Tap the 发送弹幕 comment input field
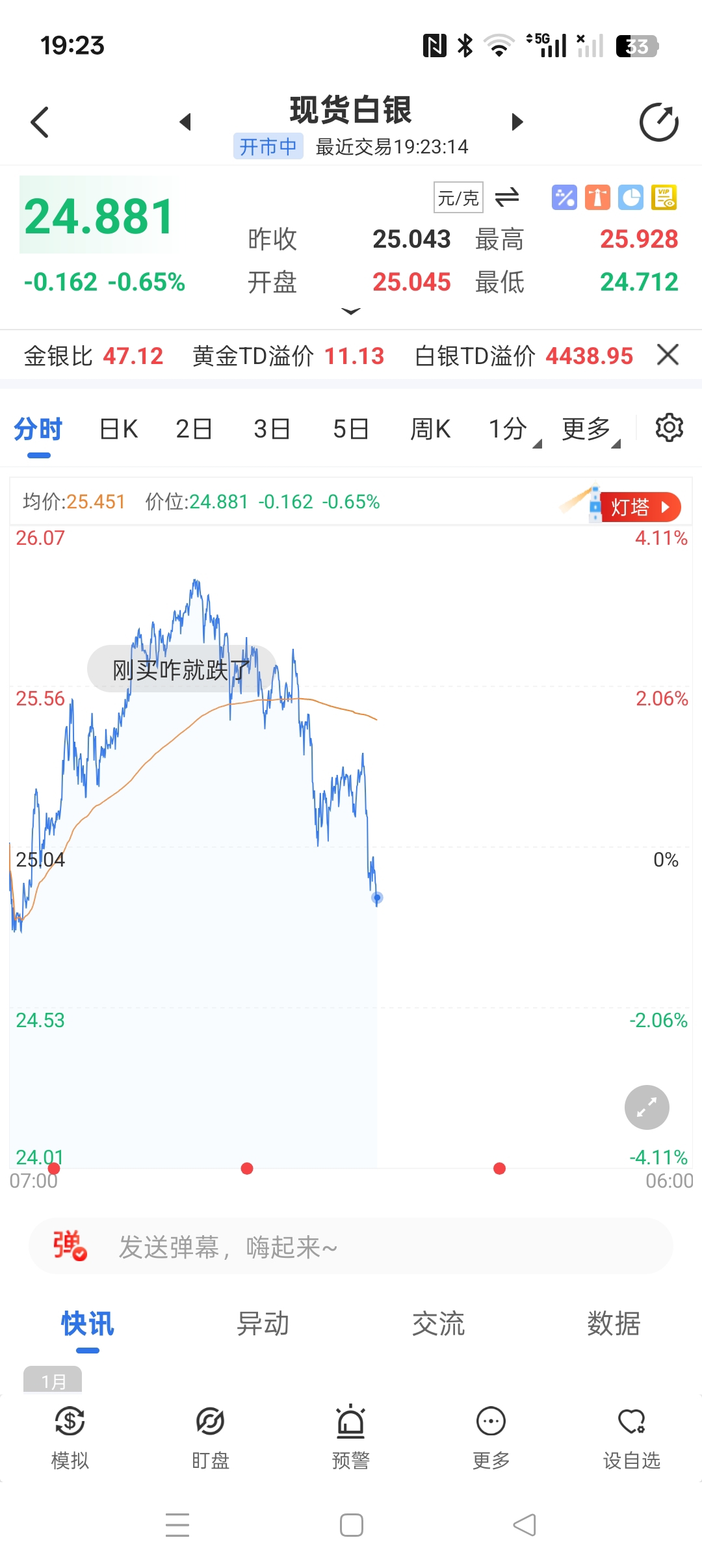The image size is (702, 1568). point(377,1247)
